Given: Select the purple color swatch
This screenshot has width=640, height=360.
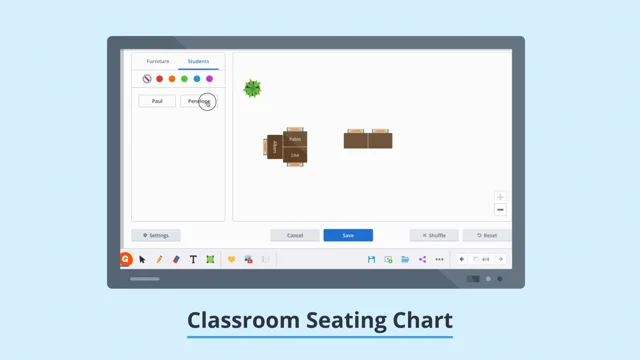Looking at the screenshot, I should pyautogui.click(x=209, y=79).
